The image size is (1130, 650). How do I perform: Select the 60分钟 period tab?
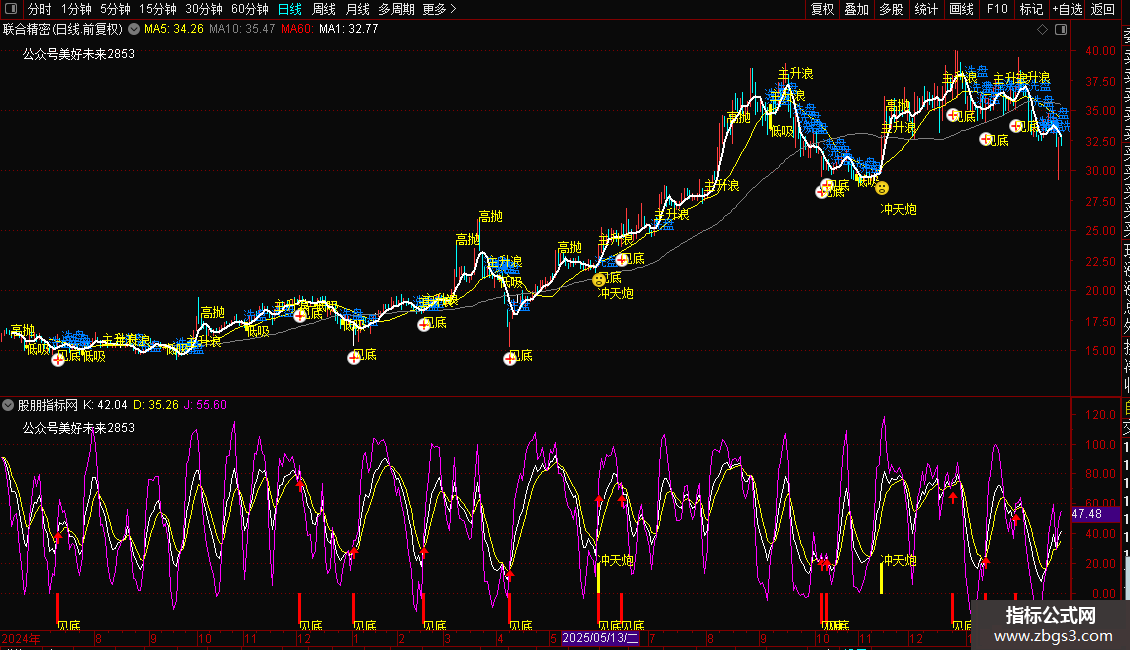click(x=249, y=9)
